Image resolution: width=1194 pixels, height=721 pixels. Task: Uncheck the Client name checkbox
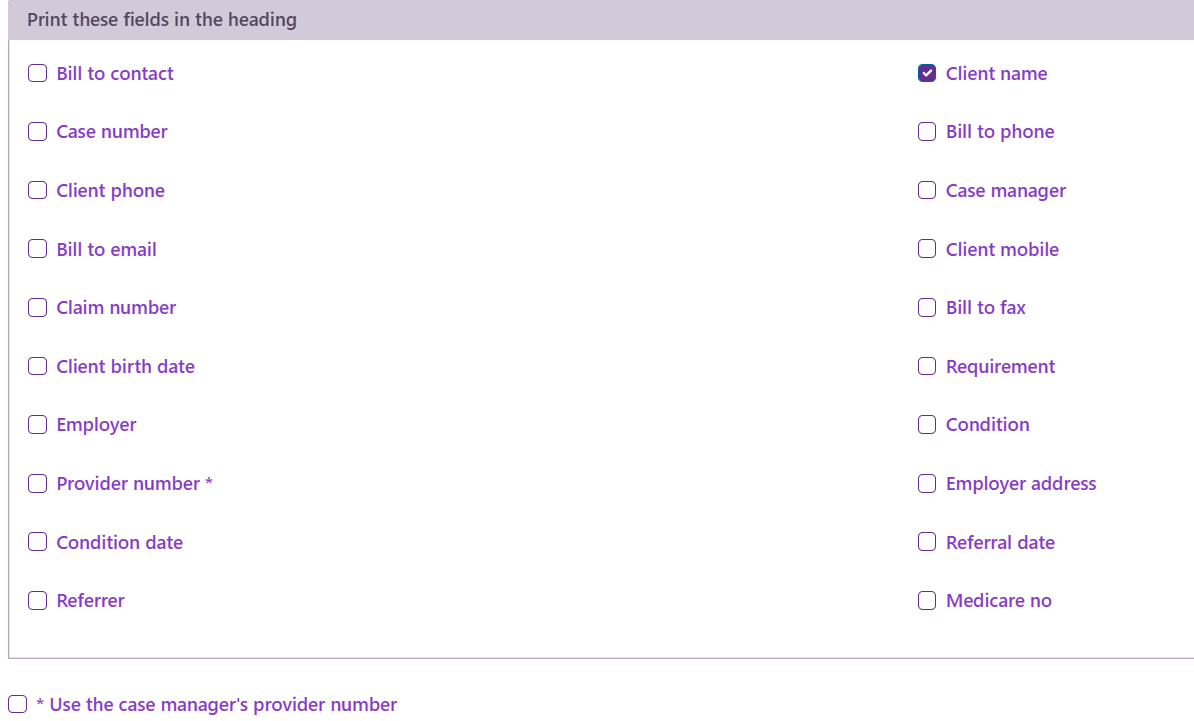click(x=927, y=73)
